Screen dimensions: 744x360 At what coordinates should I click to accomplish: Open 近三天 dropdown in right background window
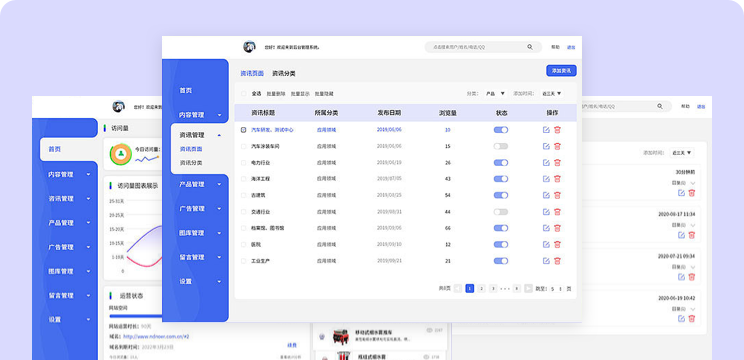tap(682, 153)
